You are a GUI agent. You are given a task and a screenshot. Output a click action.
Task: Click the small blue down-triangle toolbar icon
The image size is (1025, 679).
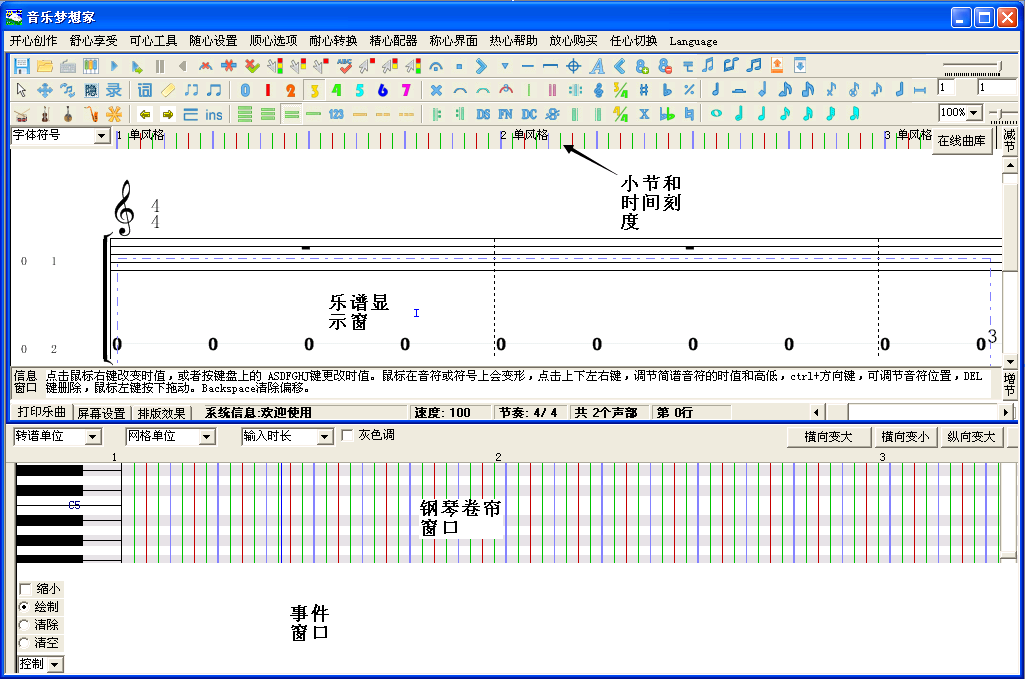(505, 66)
